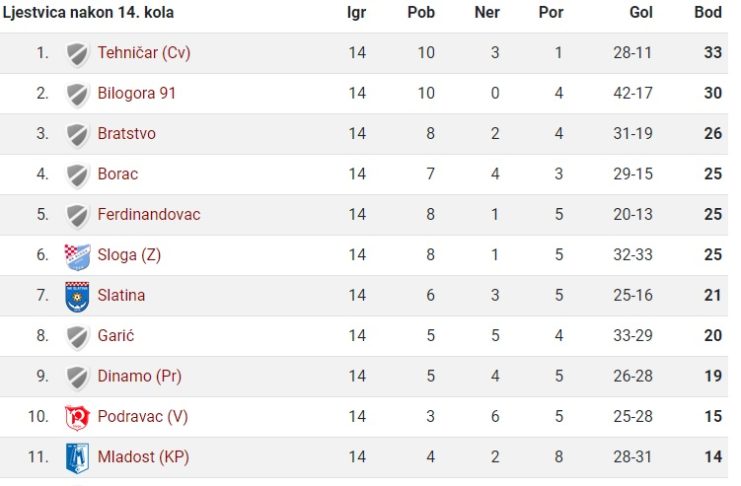The width and height of the screenshot is (741, 486).
Task: Click the Bilogora 91 shield icon
Action: tap(78, 95)
